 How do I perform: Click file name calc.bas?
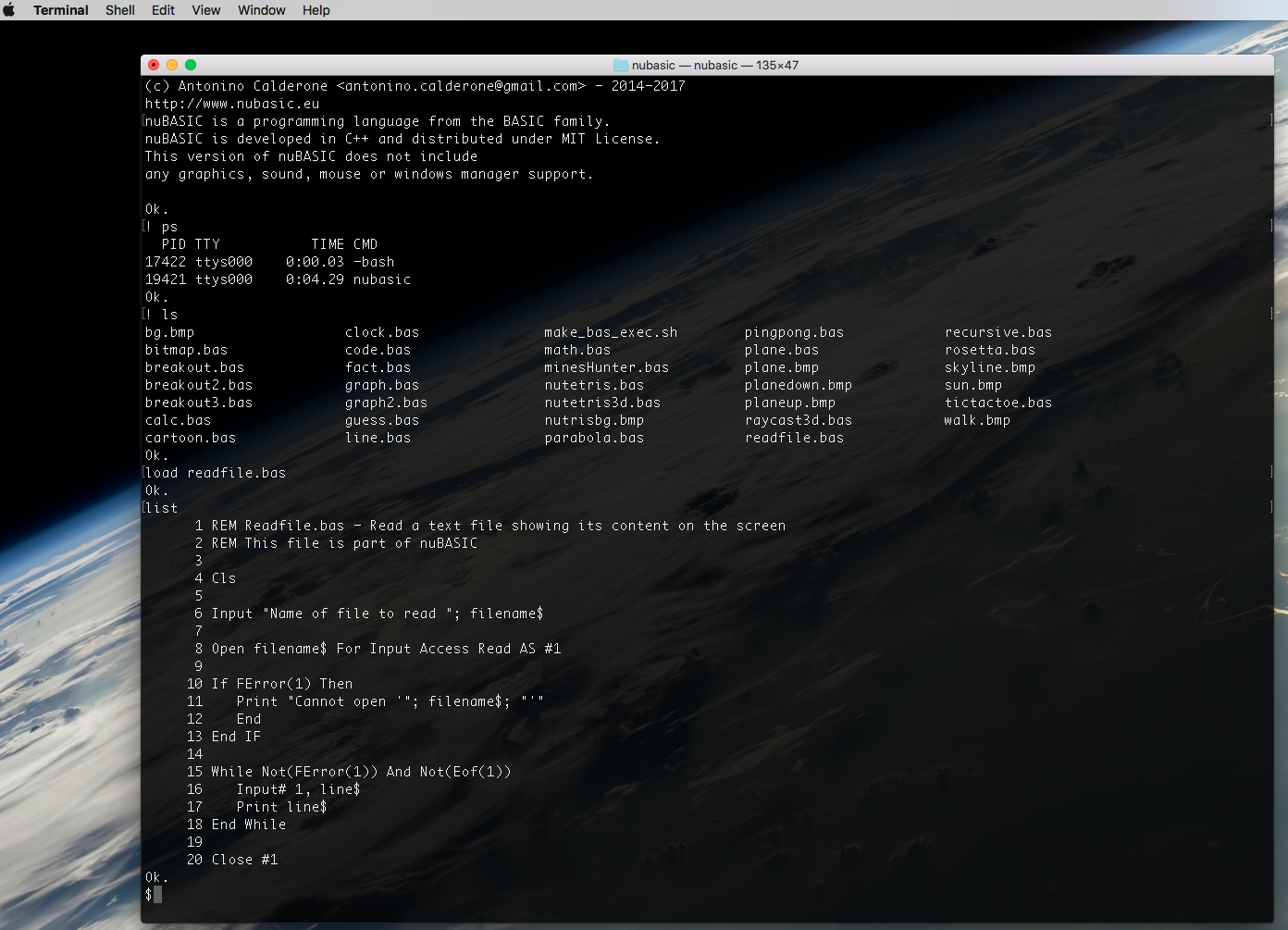pos(179,420)
